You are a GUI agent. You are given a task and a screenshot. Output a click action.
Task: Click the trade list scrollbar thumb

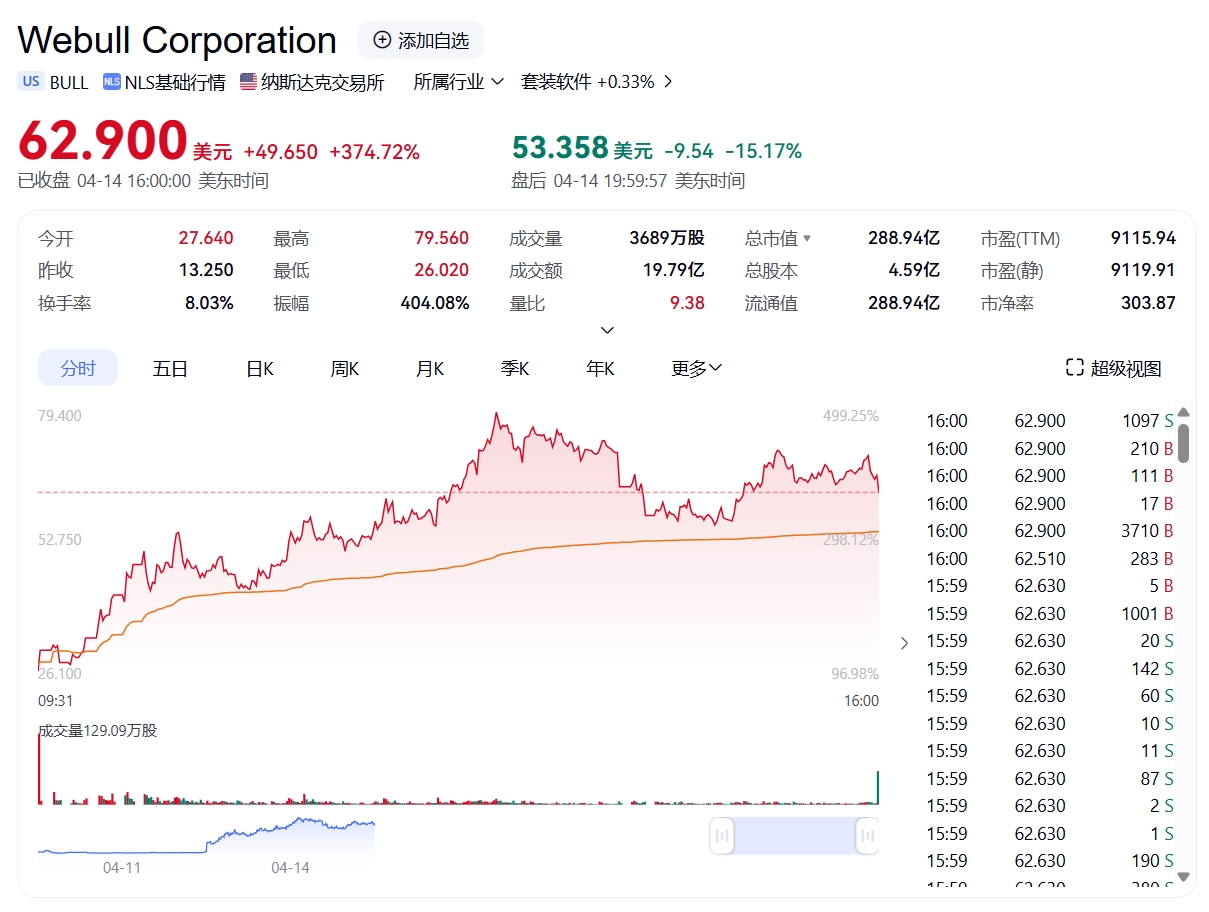click(x=1184, y=443)
